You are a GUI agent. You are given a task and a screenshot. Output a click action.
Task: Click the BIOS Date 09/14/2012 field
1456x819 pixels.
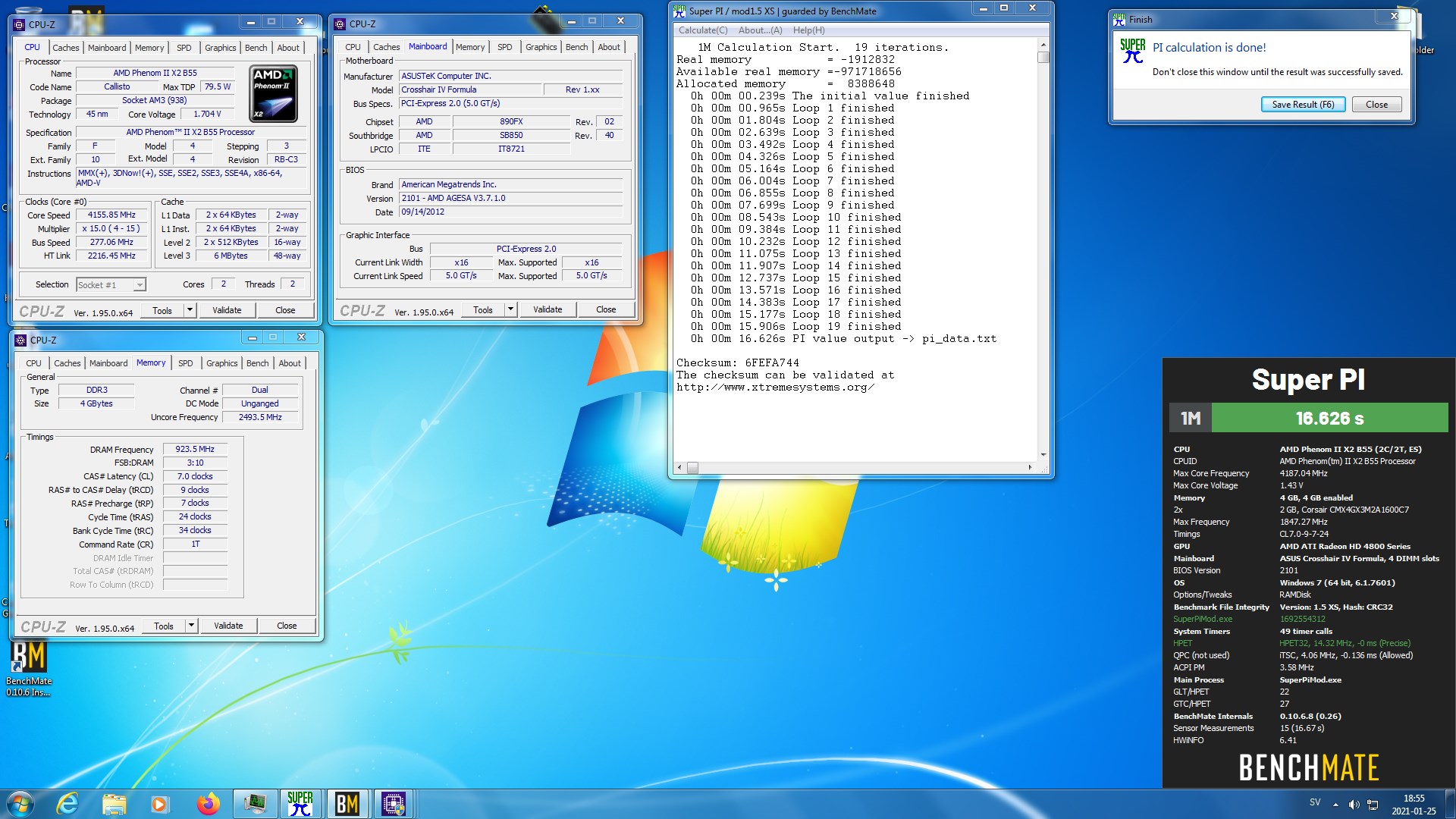click(x=510, y=212)
